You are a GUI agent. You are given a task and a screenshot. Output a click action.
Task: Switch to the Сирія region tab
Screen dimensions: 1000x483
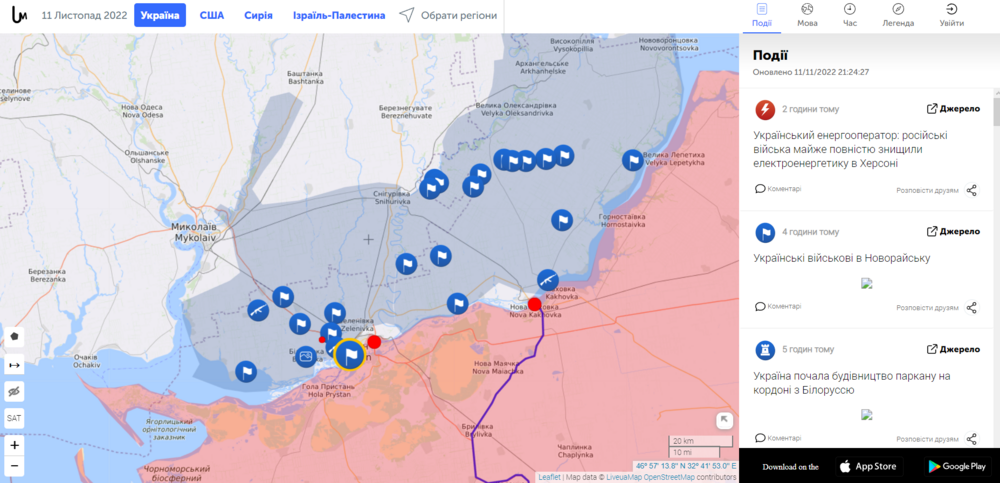click(x=258, y=15)
